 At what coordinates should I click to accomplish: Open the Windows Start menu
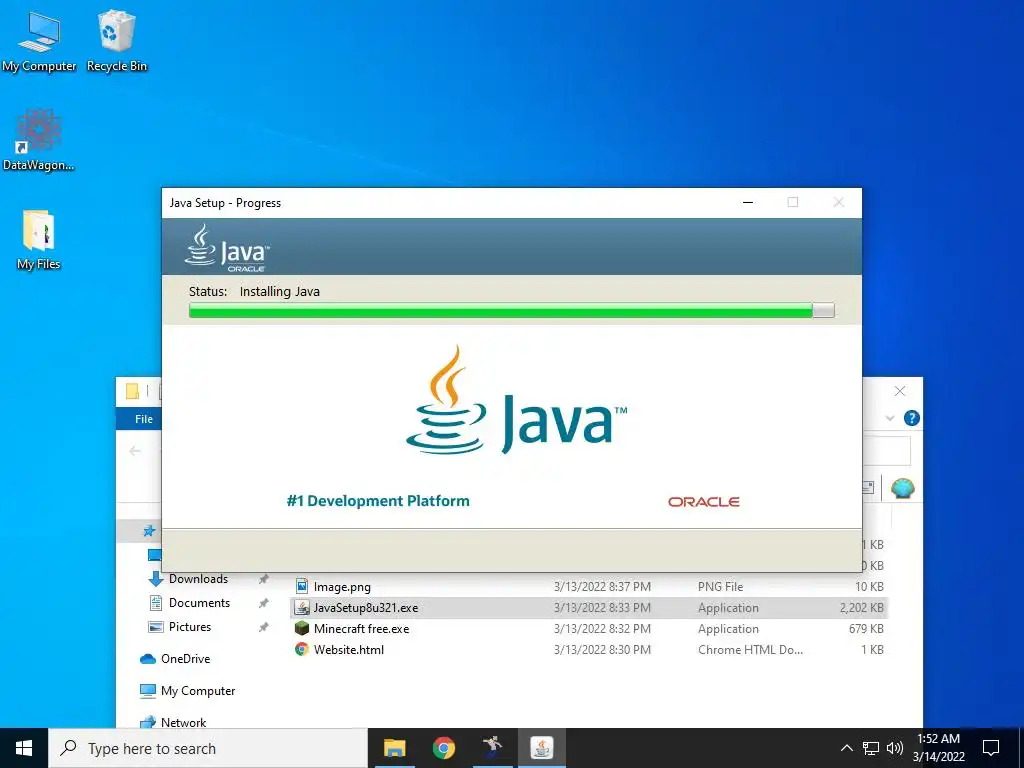24,748
